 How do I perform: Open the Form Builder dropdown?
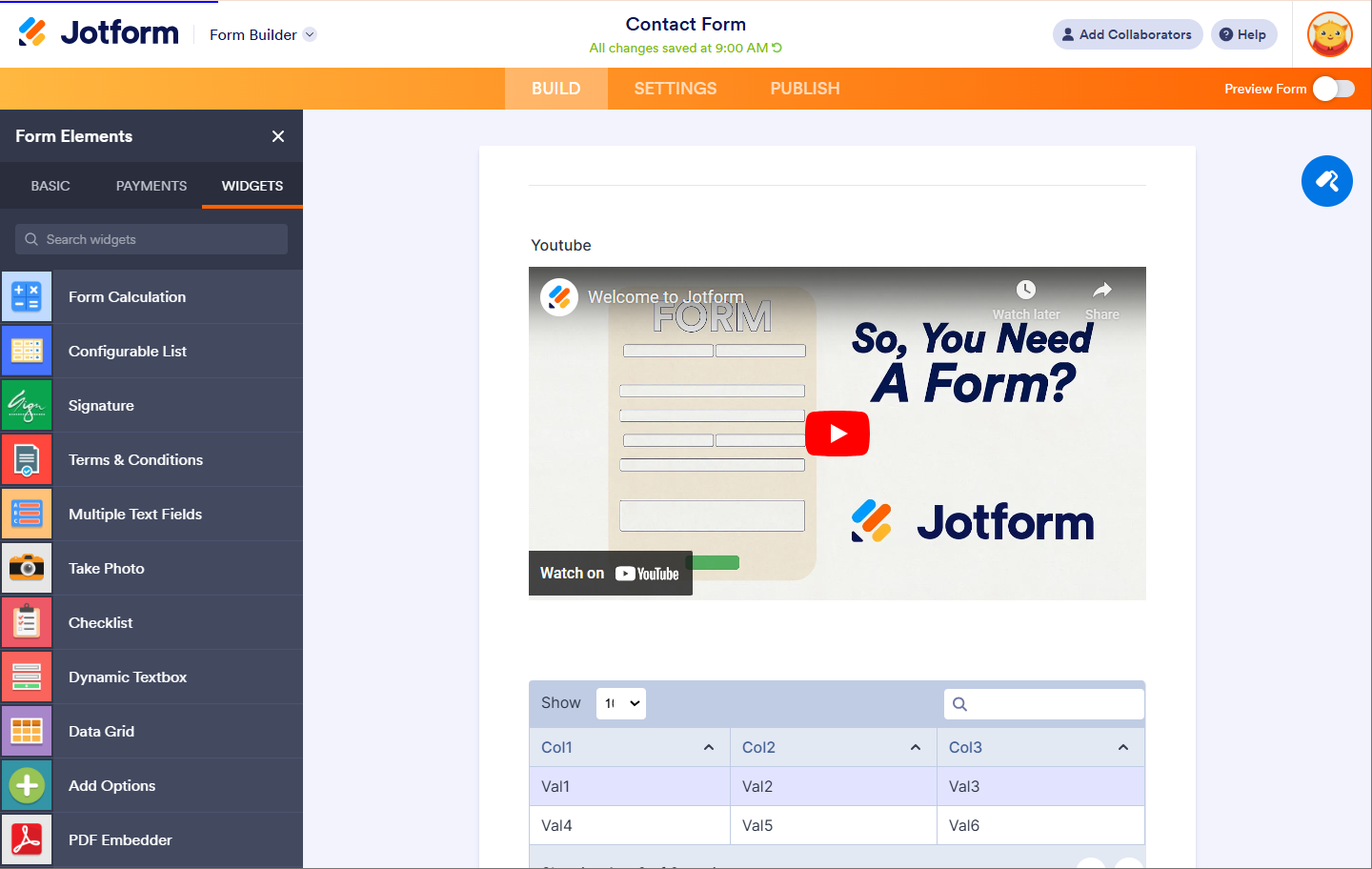[262, 34]
